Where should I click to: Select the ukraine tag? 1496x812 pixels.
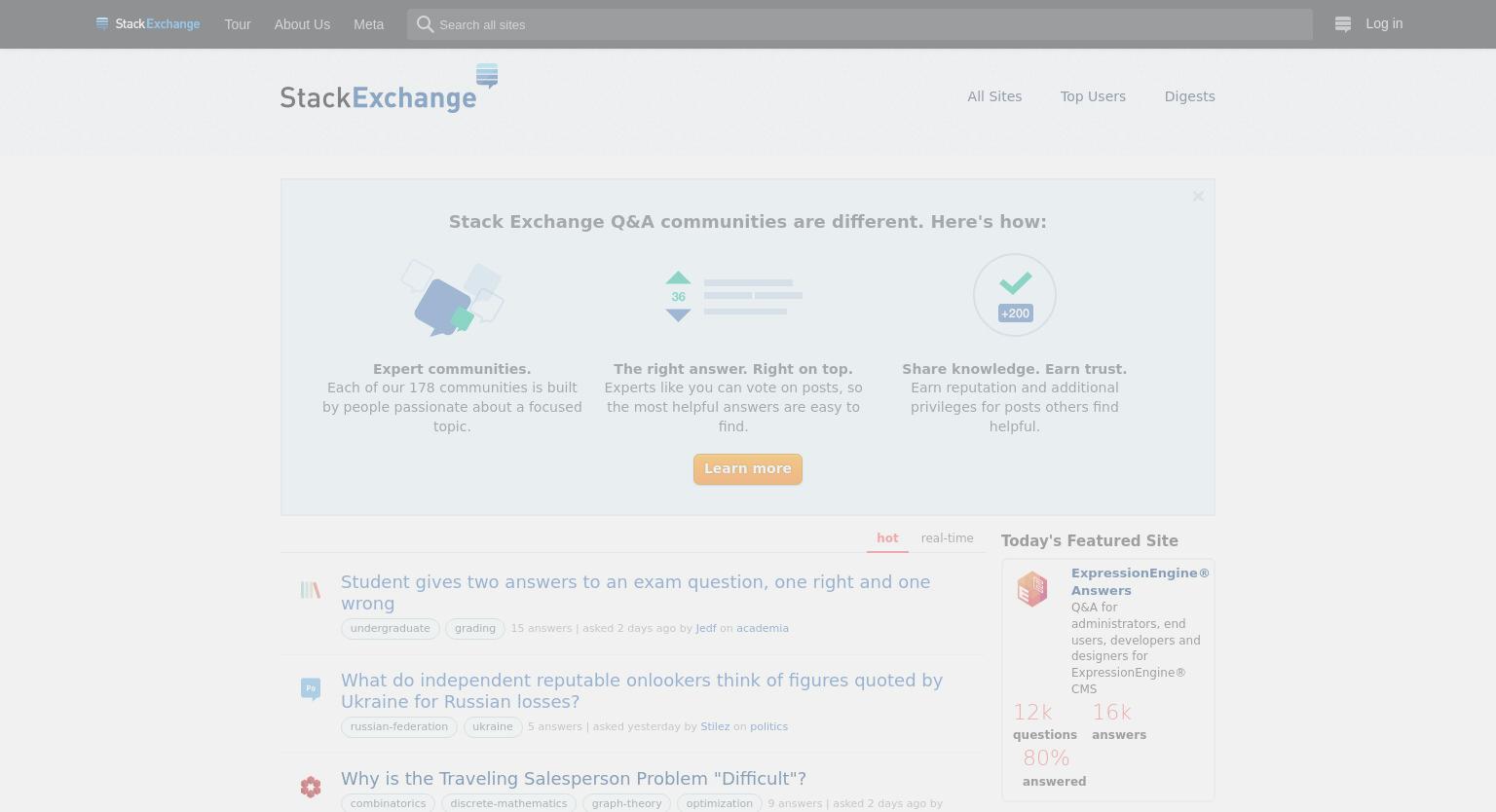pos(492,727)
